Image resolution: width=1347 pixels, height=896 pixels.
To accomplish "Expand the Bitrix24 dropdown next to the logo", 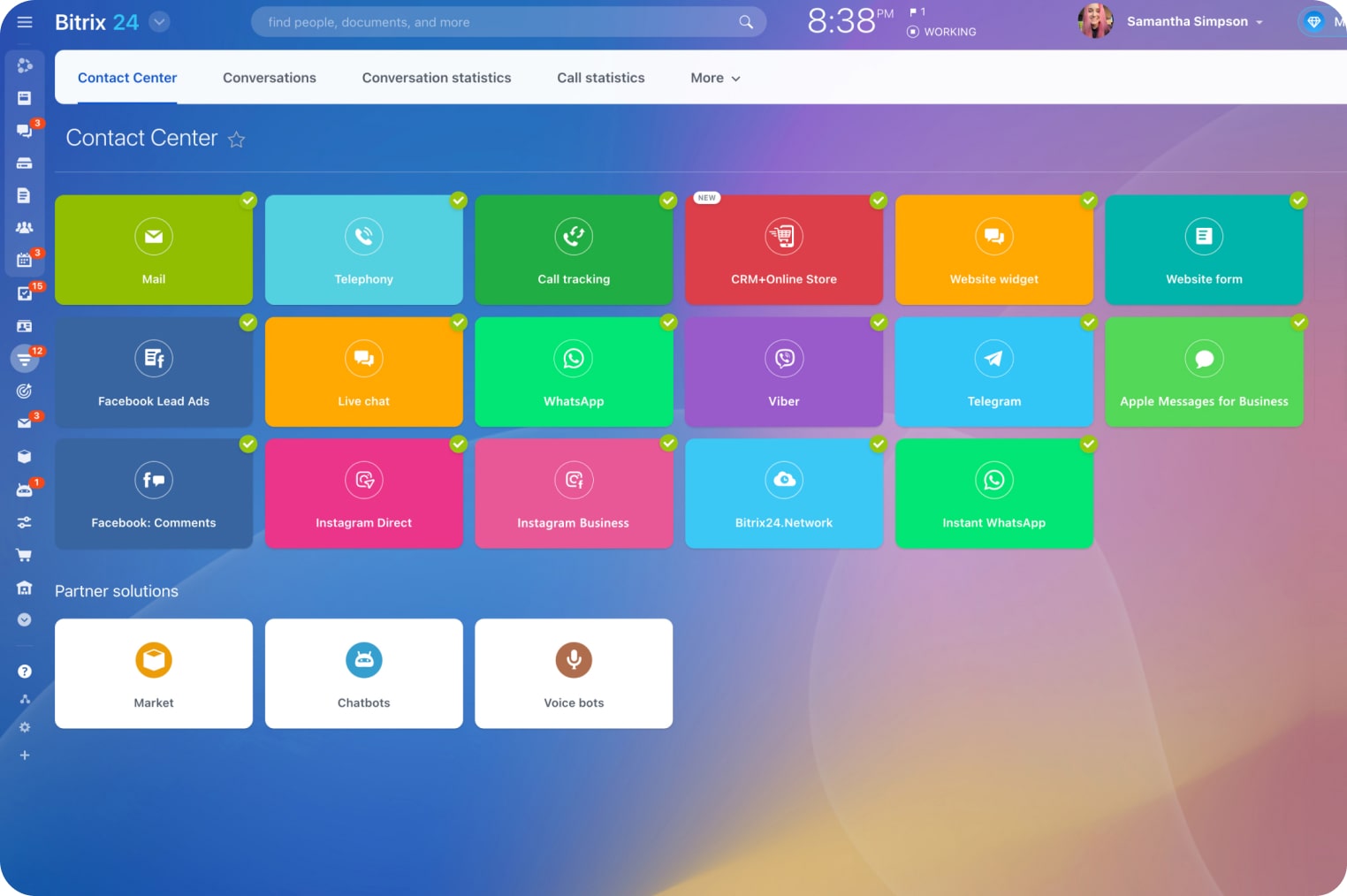I will pyautogui.click(x=159, y=21).
